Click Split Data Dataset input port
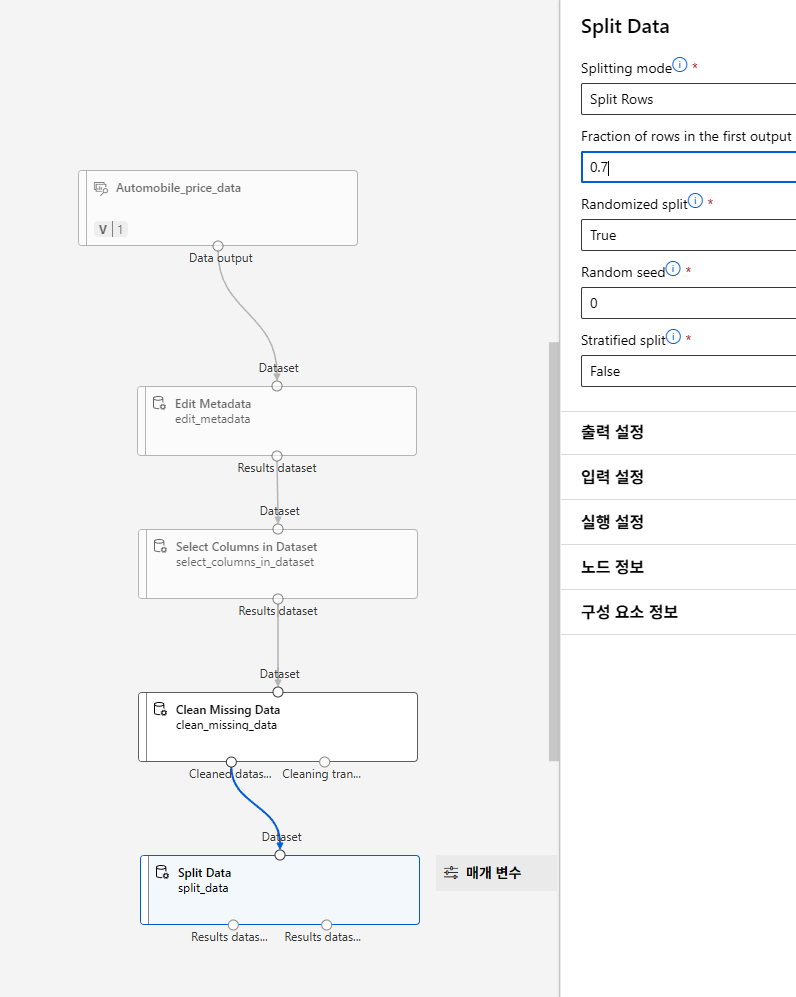The image size is (796, 997). tap(280, 855)
